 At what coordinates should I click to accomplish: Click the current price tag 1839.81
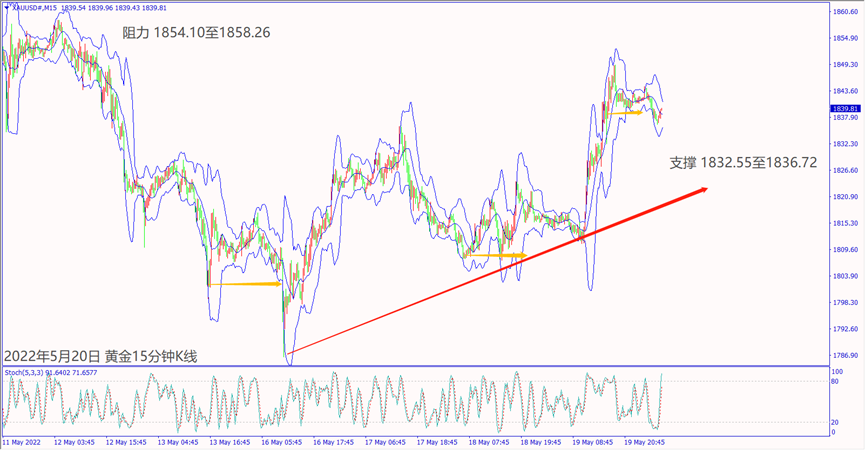coord(845,108)
